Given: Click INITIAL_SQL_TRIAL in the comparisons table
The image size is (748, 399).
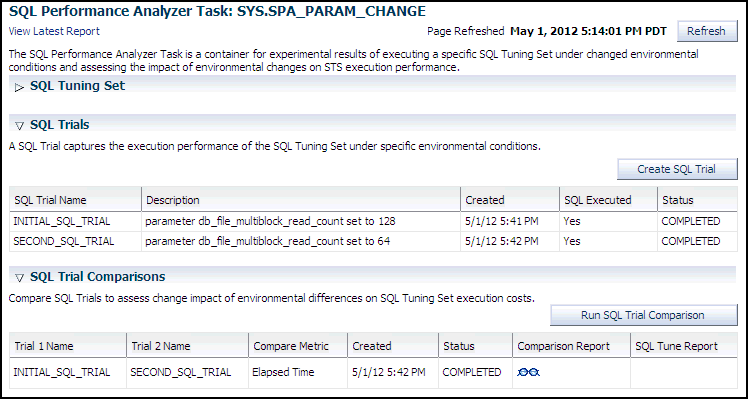Looking at the screenshot, I should click(62, 372).
